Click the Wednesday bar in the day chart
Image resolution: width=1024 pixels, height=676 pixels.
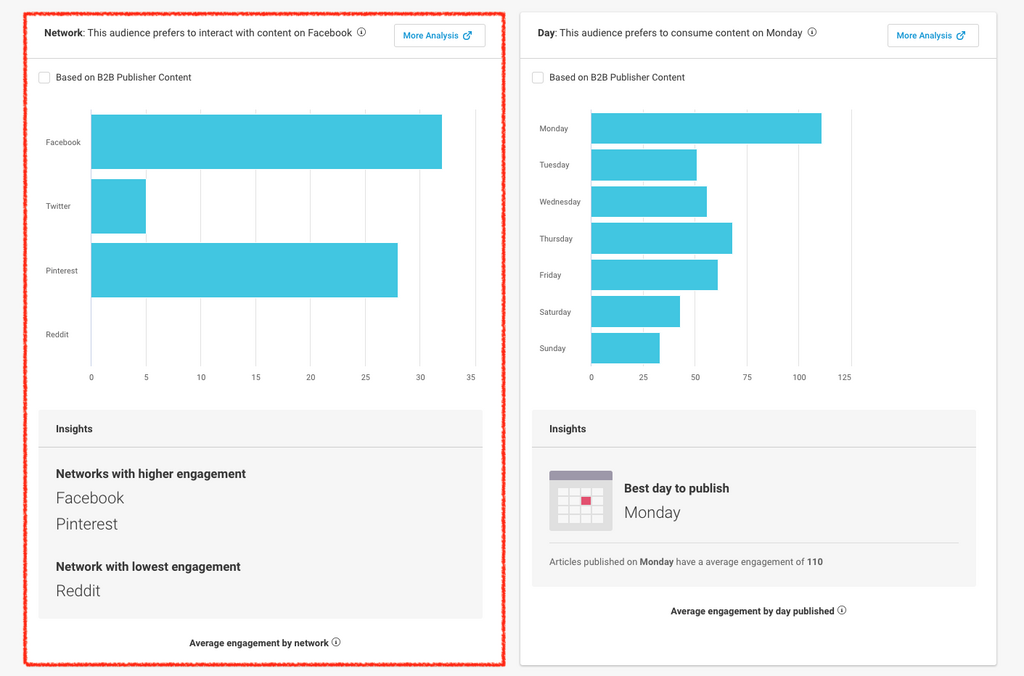pyautogui.click(x=648, y=202)
